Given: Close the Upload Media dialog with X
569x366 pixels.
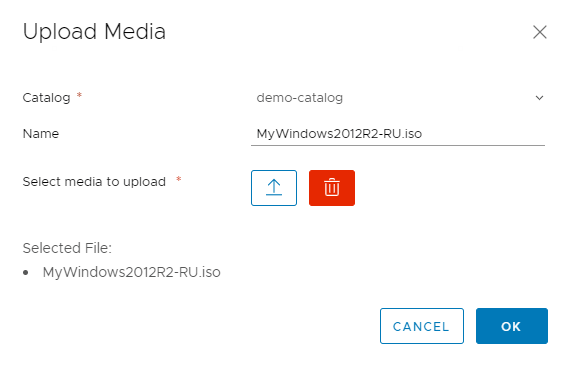Looking at the screenshot, I should click(540, 32).
